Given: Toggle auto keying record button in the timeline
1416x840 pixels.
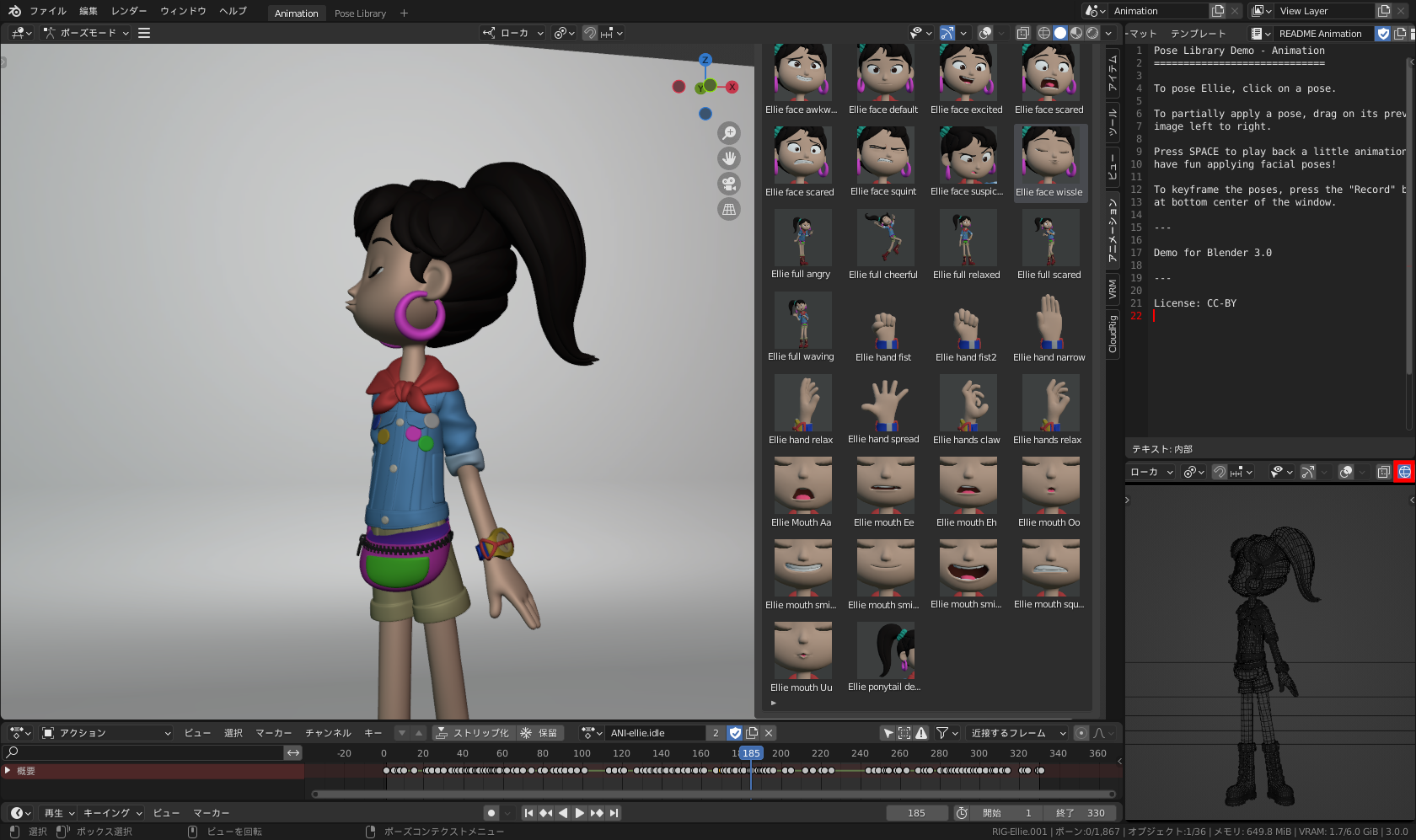Looking at the screenshot, I should coord(491,813).
